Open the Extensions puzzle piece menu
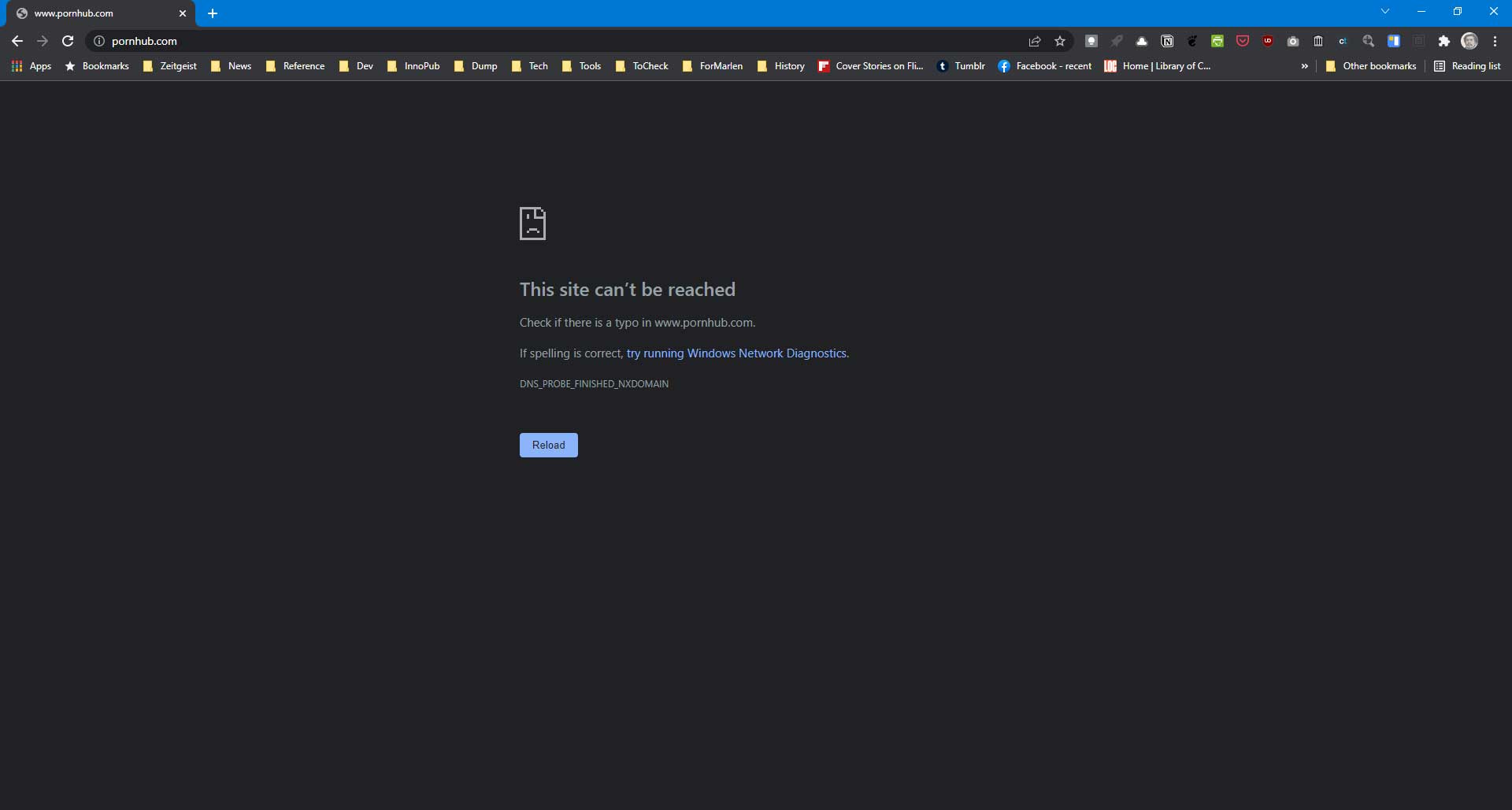Image resolution: width=1512 pixels, height=810 pixels. 1444,41
